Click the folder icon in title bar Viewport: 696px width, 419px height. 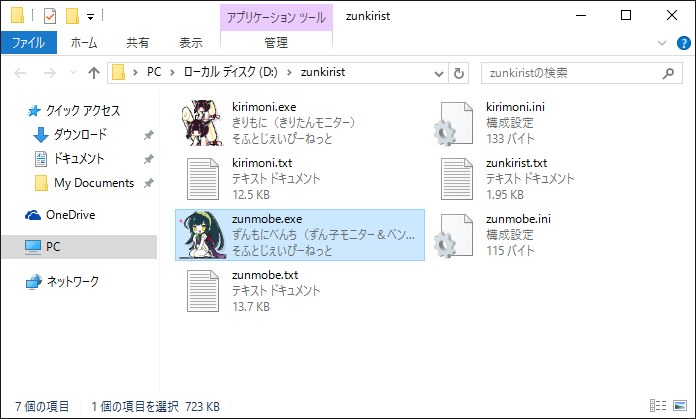17,15
